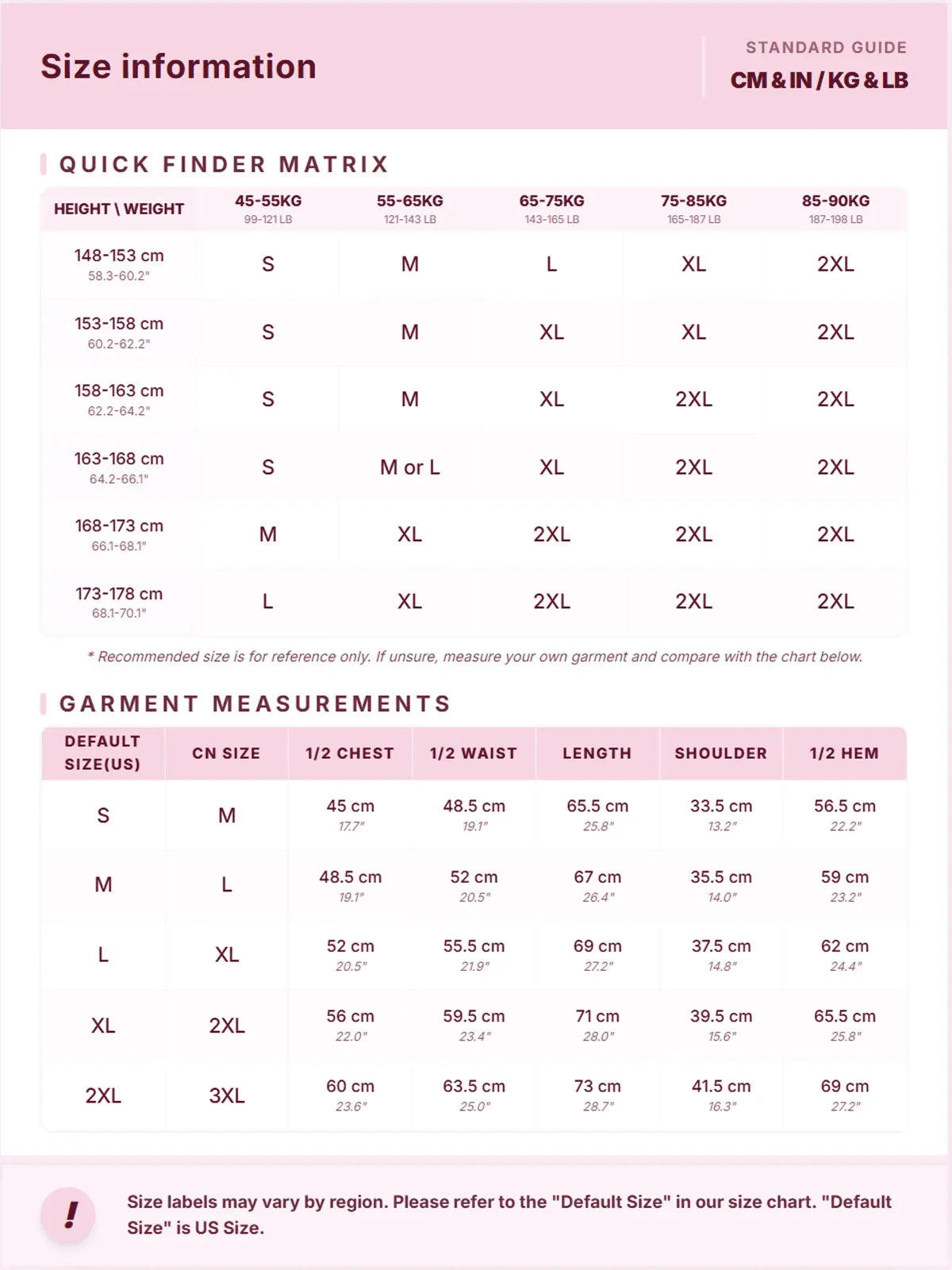This screenshot has width=952, height=1270.
Task: Click the exclamation mark notice icon
Action: click(x=69, y=1214)
